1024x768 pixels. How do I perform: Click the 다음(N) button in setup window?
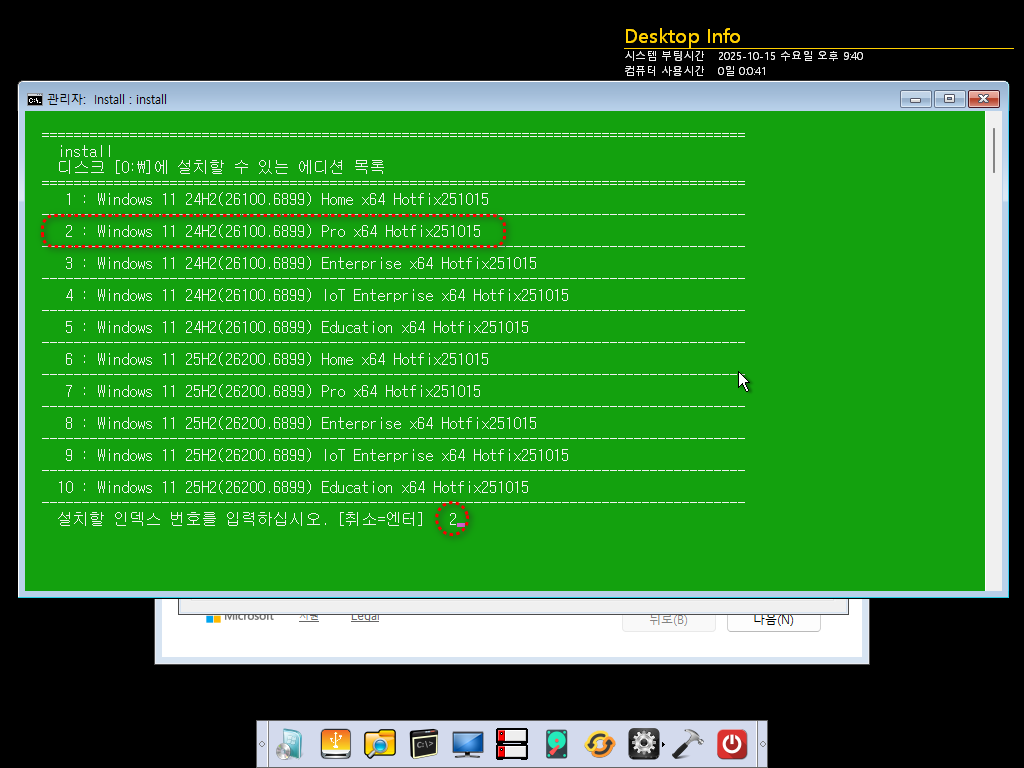click(773, 619)
